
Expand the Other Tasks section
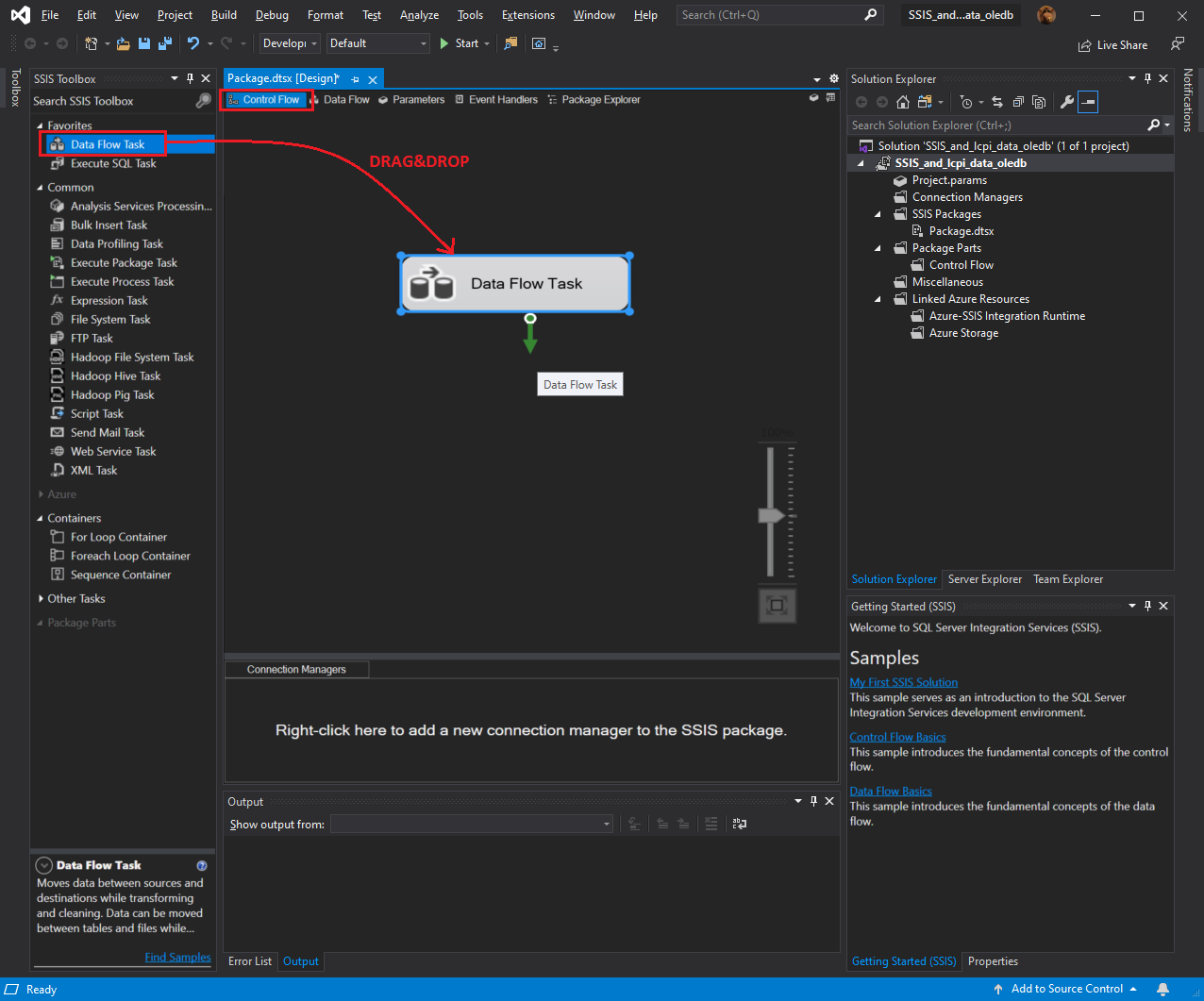pos(41,599)
